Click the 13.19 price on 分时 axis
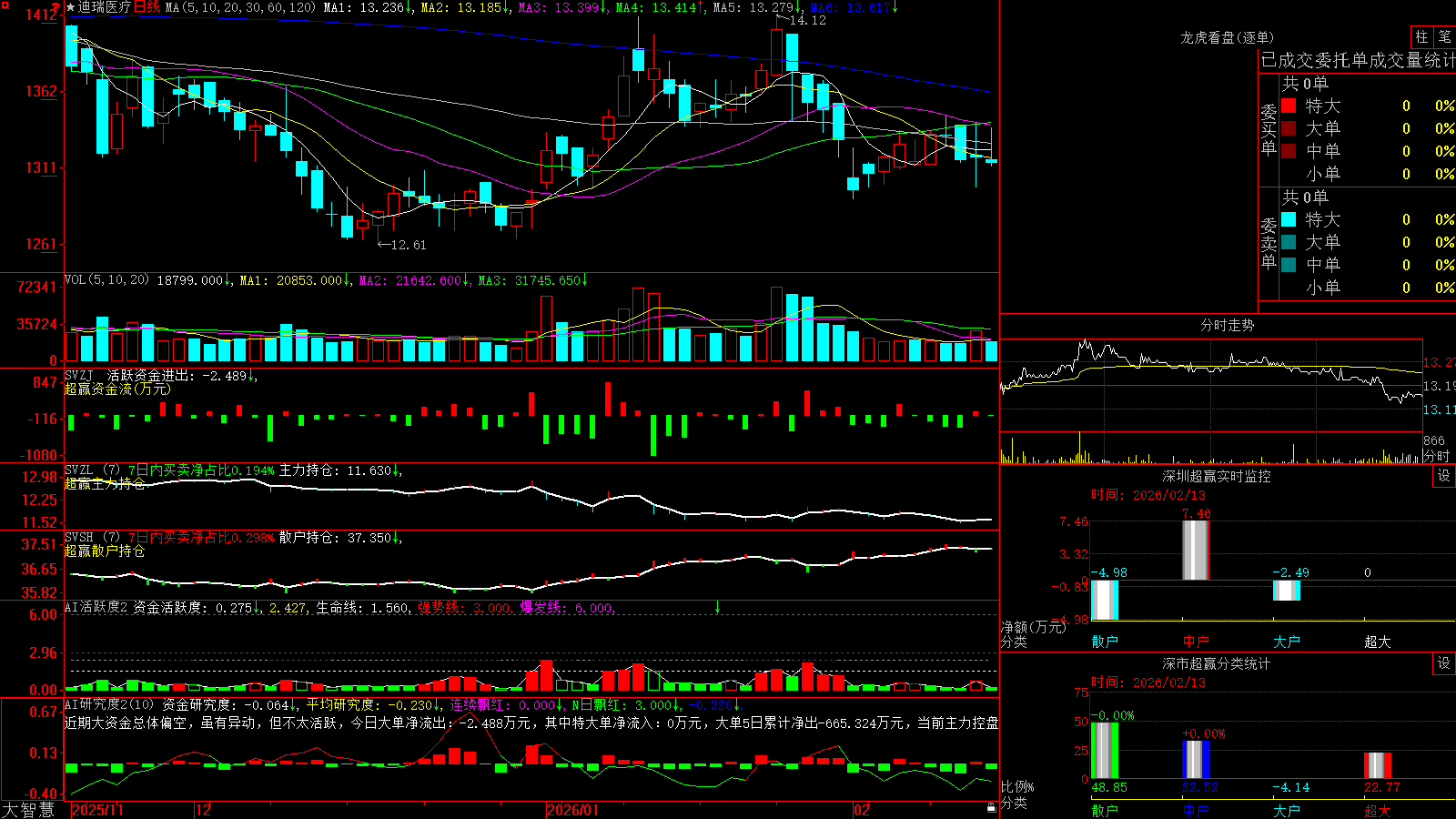The image size is (1456, 819). coord(1439,386)
